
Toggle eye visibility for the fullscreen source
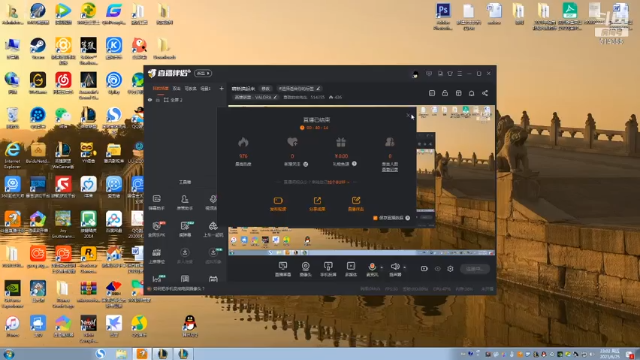[150, 100]
